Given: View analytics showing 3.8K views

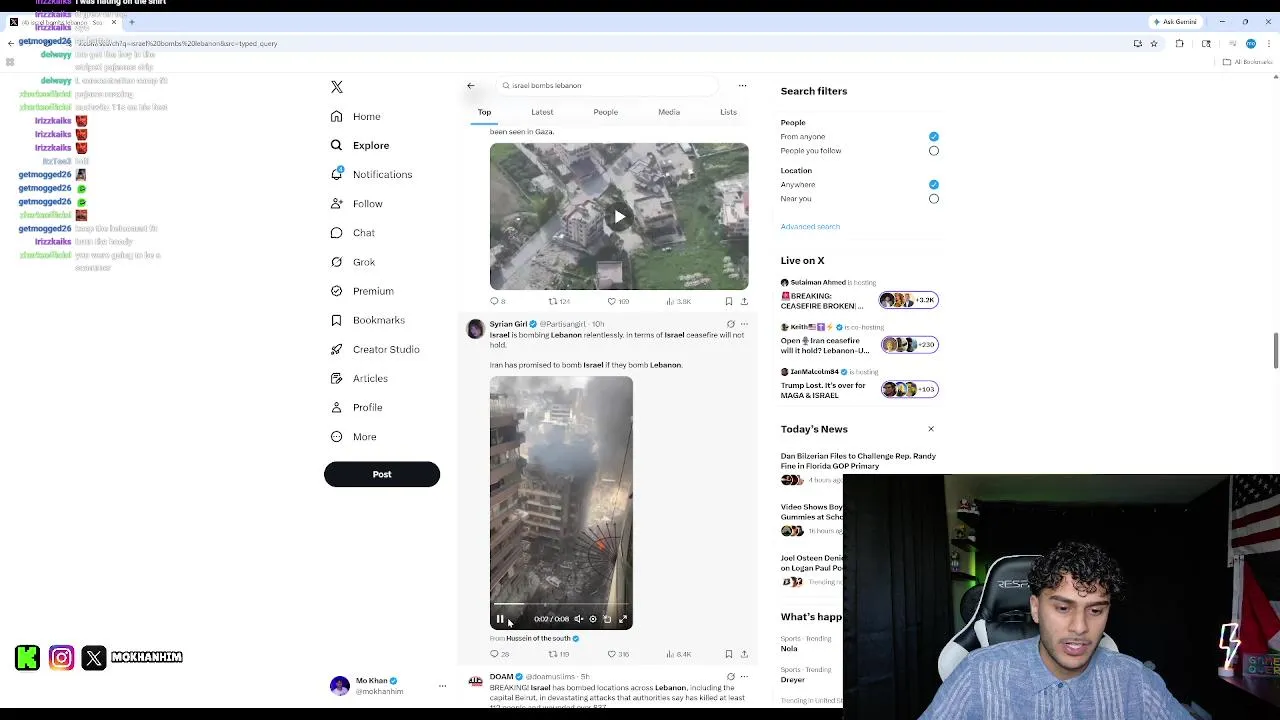Looking at the screenshot, I should click(678, 301).
